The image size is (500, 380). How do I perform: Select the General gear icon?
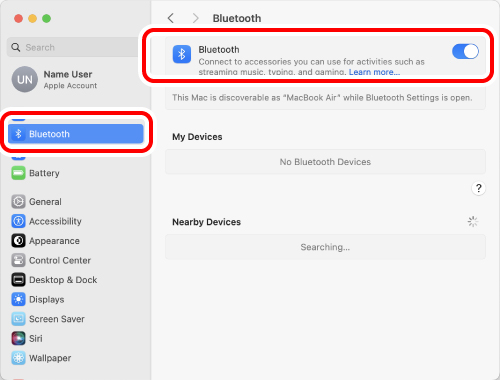18,202
